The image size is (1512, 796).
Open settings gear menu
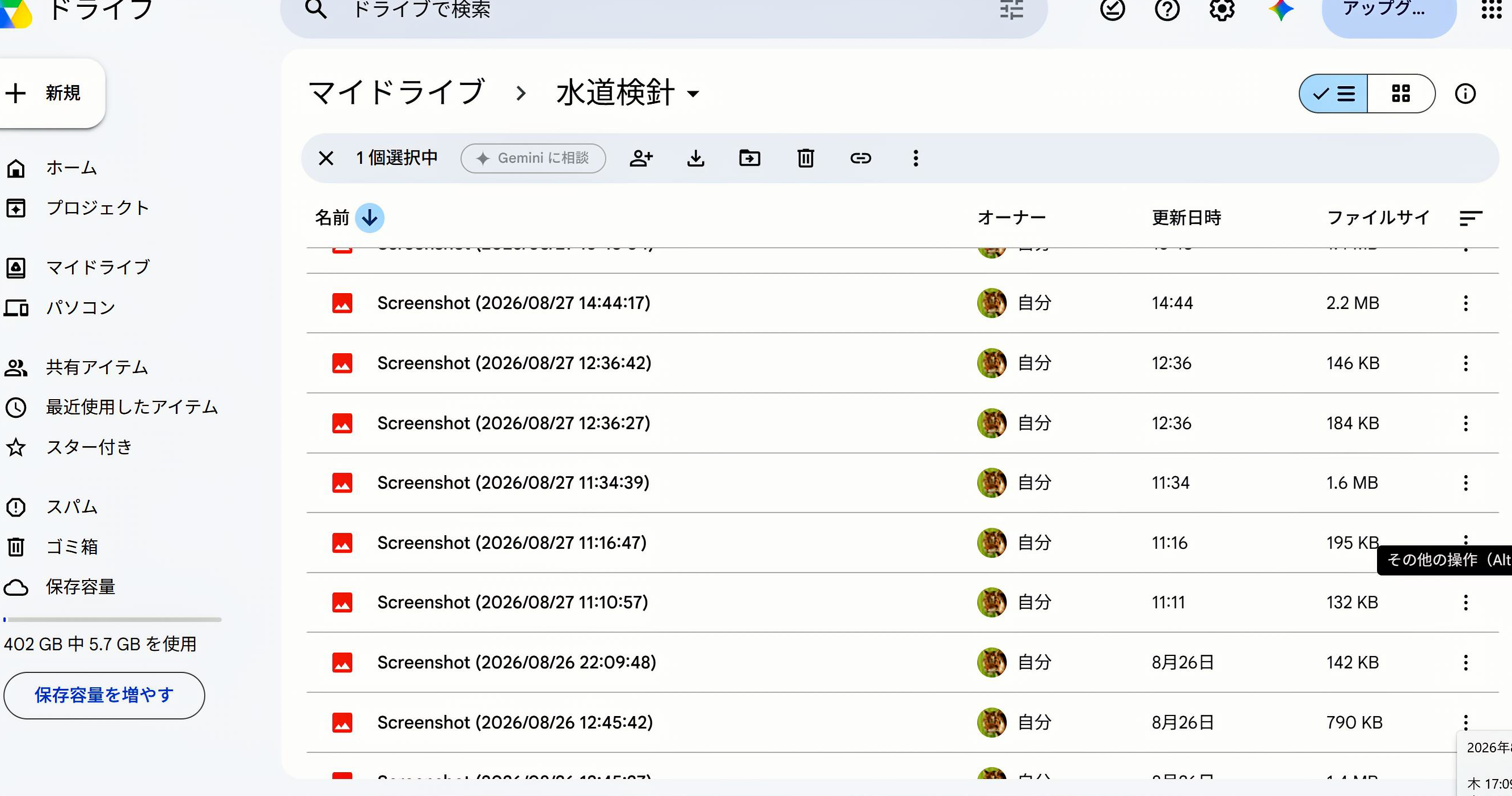click(1222, 10)
